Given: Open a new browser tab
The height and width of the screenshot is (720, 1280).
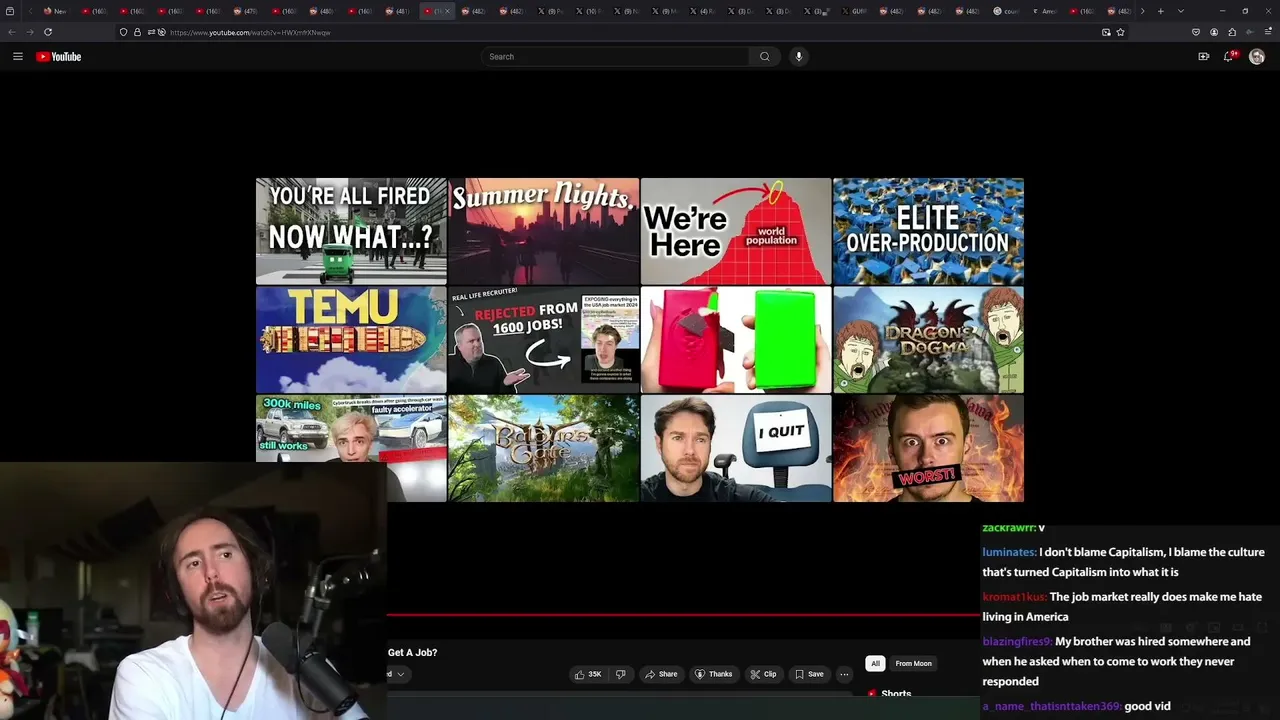Looking at the screenshot, I should 1161,11.
